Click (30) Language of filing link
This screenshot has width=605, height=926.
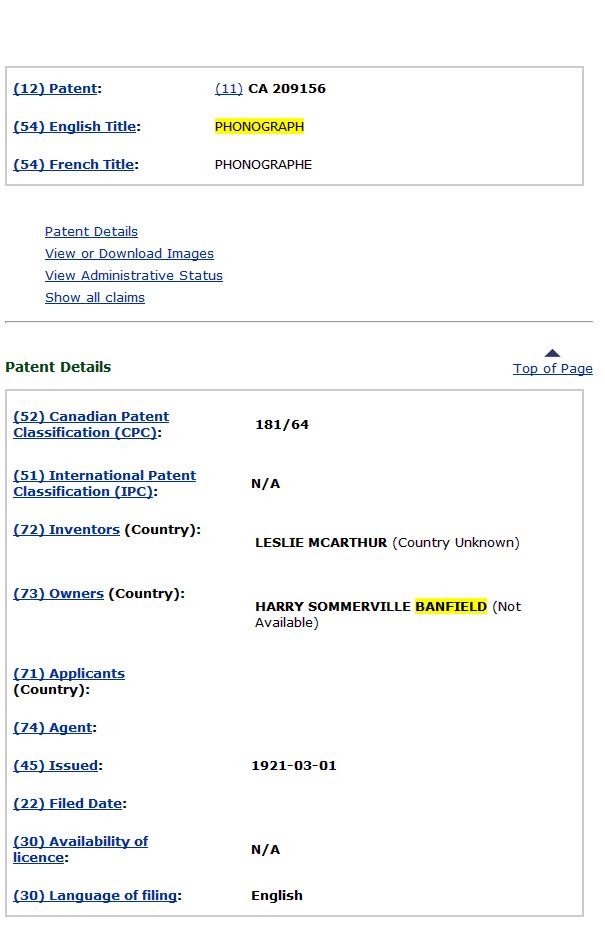[x=95, y=896]
